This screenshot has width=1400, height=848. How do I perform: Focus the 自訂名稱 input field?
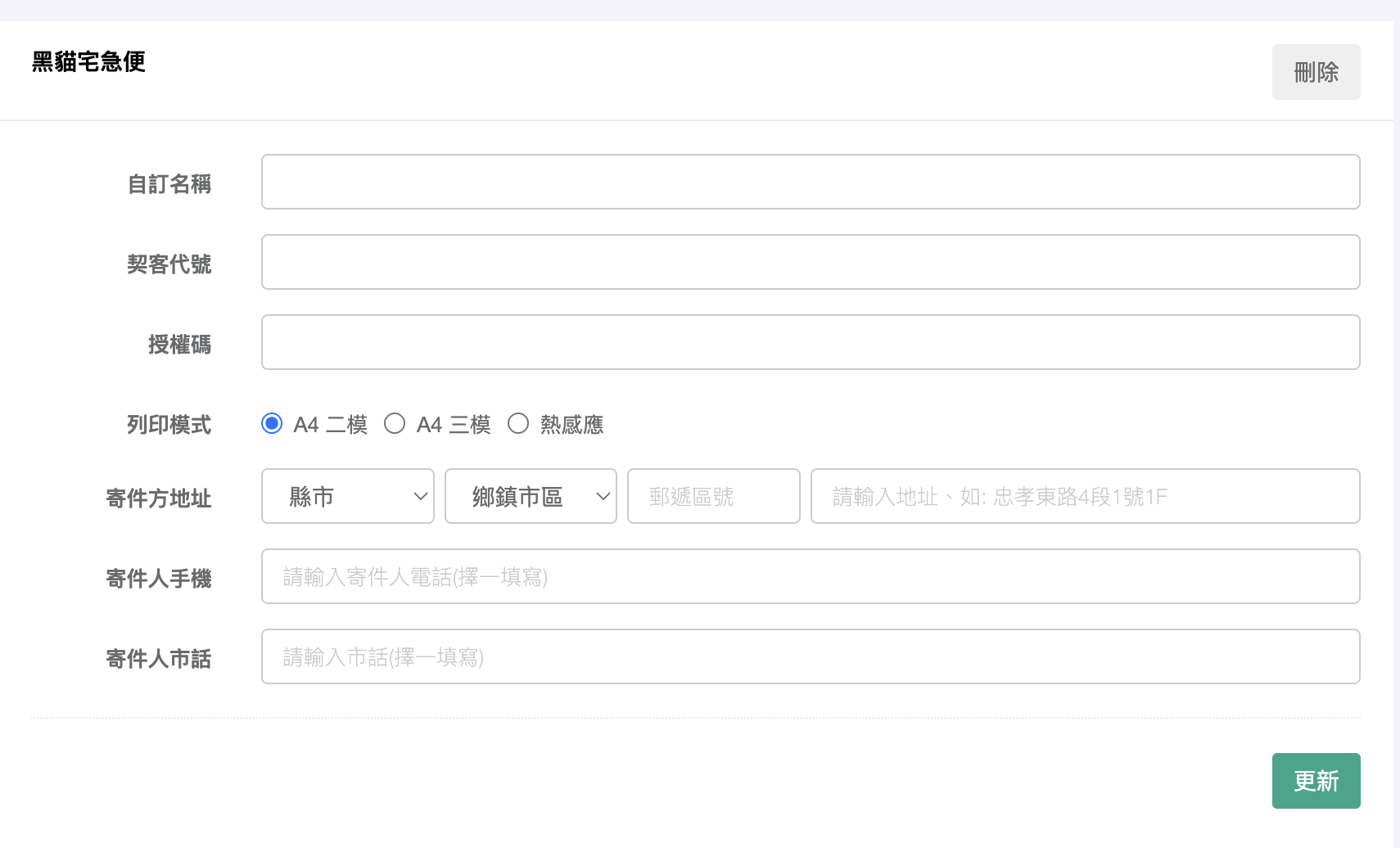click(x=811, y=182)
